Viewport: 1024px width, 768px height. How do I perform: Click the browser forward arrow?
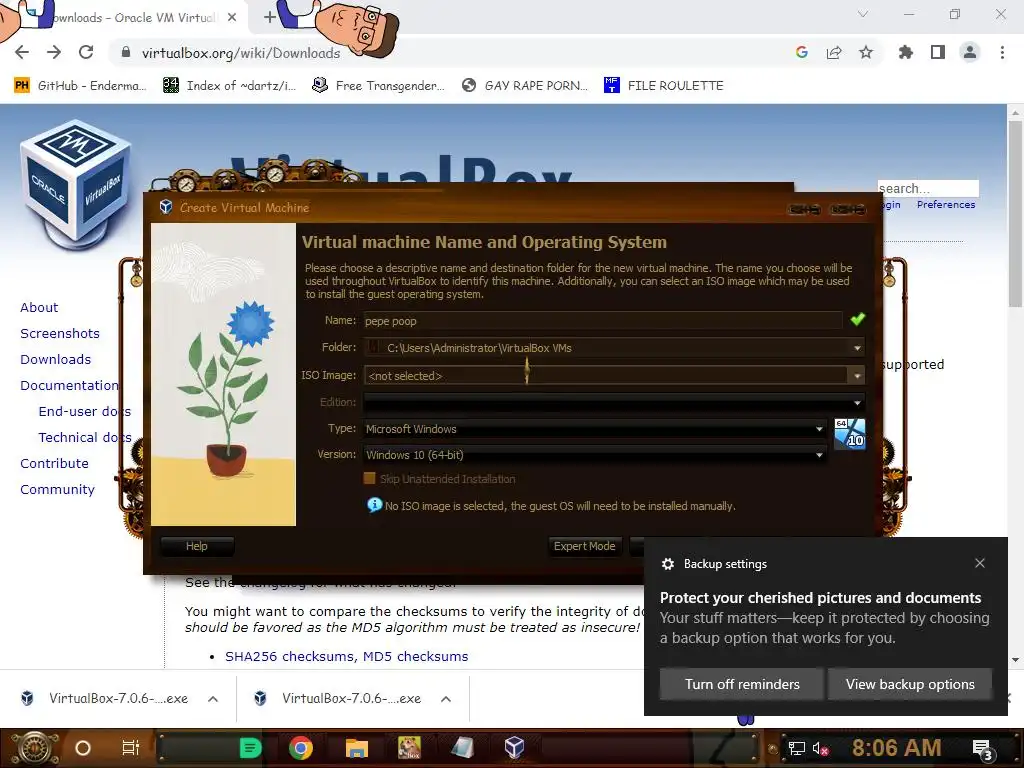click(54, 53)
